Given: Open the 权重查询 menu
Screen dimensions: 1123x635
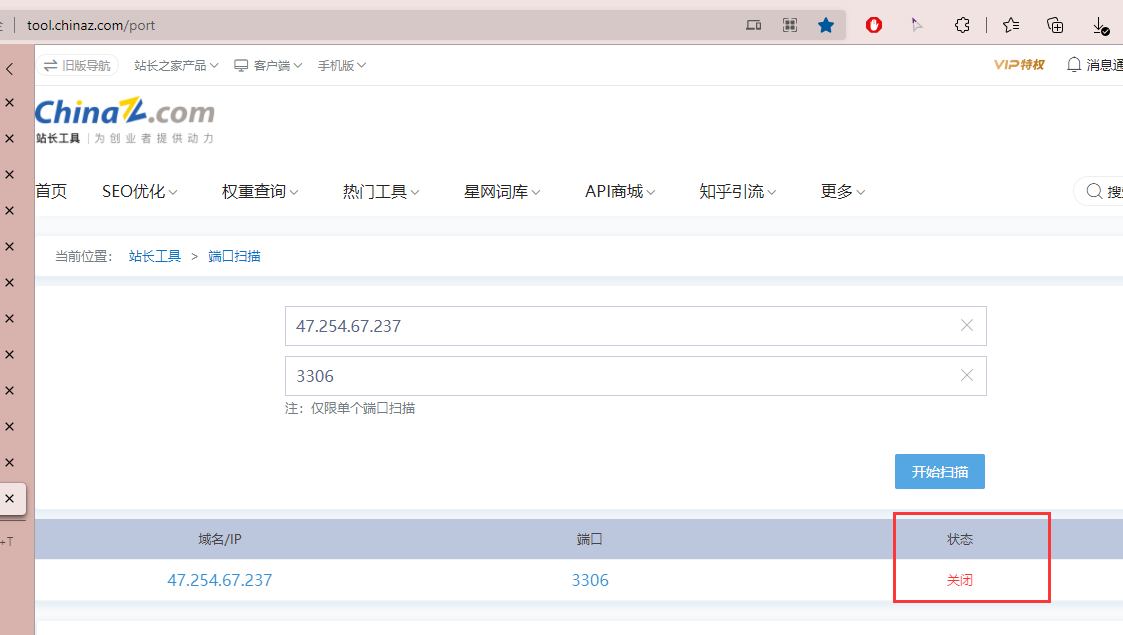Looking at the screenshot, I should point(260,192).
